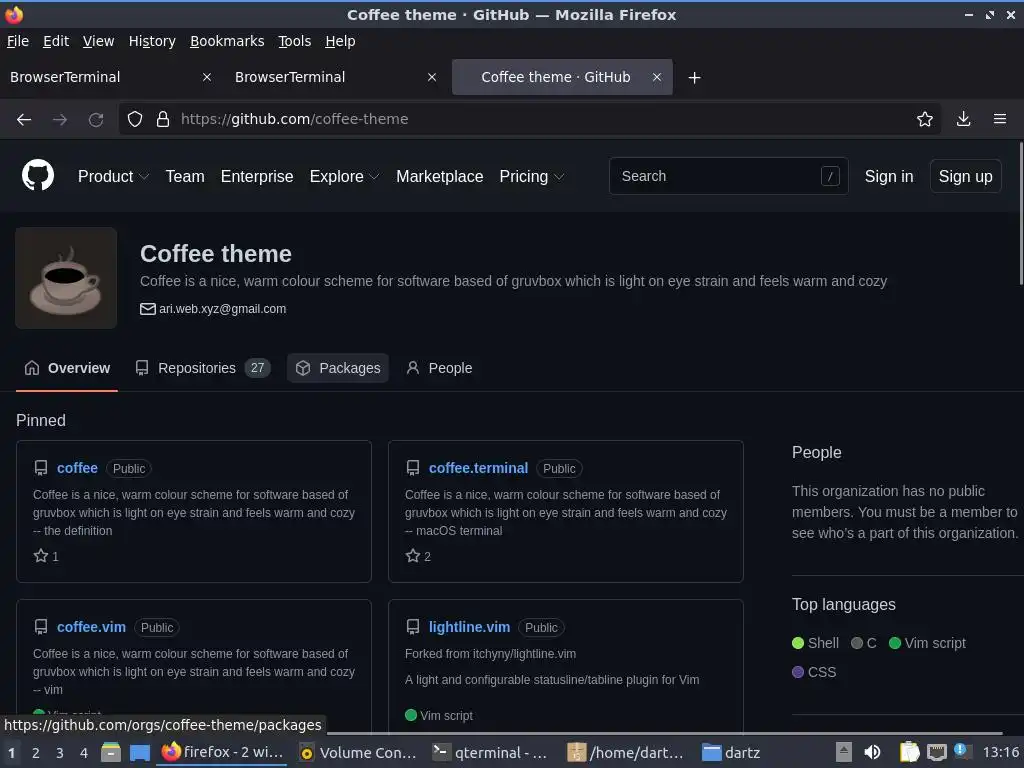
Task: Open the Enterprise navigation link
Action: (x=257, y=176)
